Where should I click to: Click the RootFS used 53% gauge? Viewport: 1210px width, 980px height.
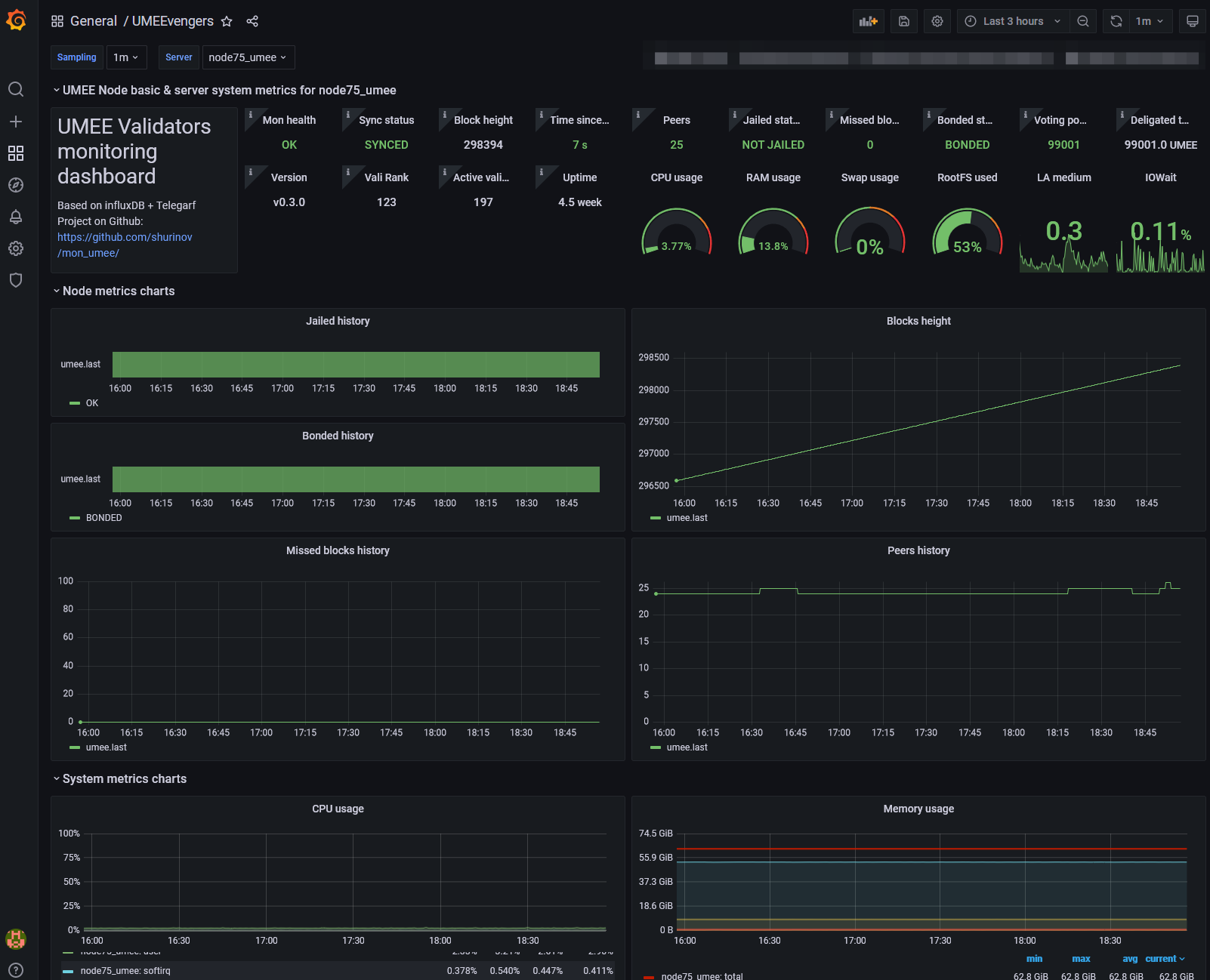pos(968,231)
